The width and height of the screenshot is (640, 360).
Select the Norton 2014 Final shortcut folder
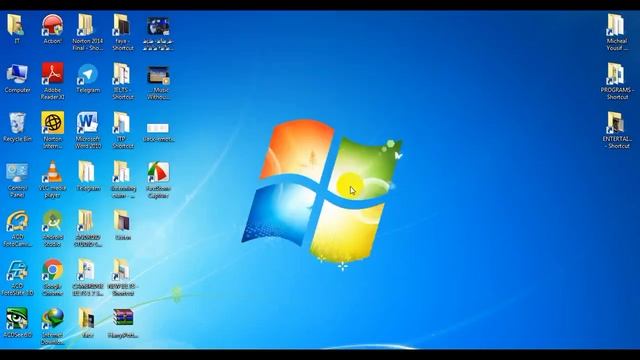point(87,32)
